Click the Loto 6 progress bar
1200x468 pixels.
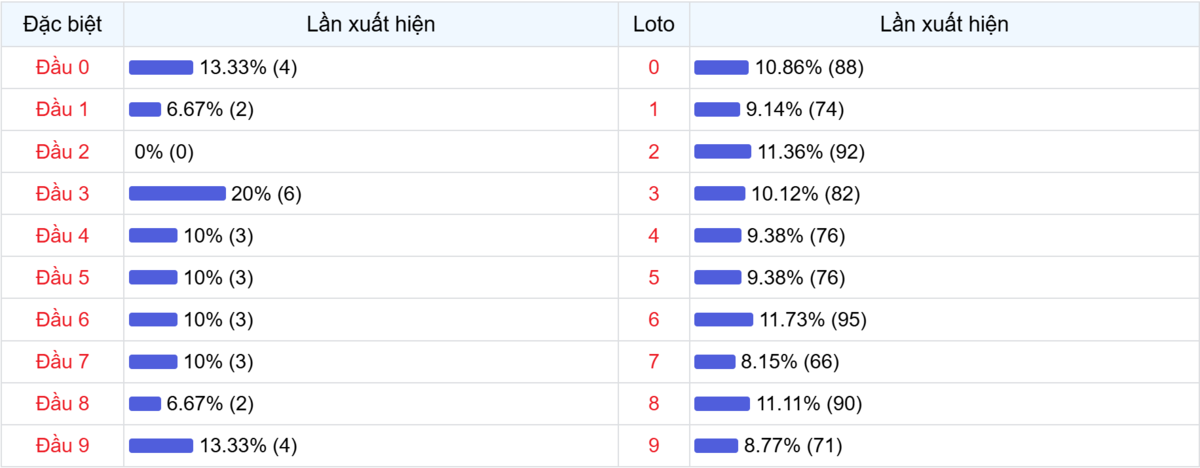coord(724,320)
